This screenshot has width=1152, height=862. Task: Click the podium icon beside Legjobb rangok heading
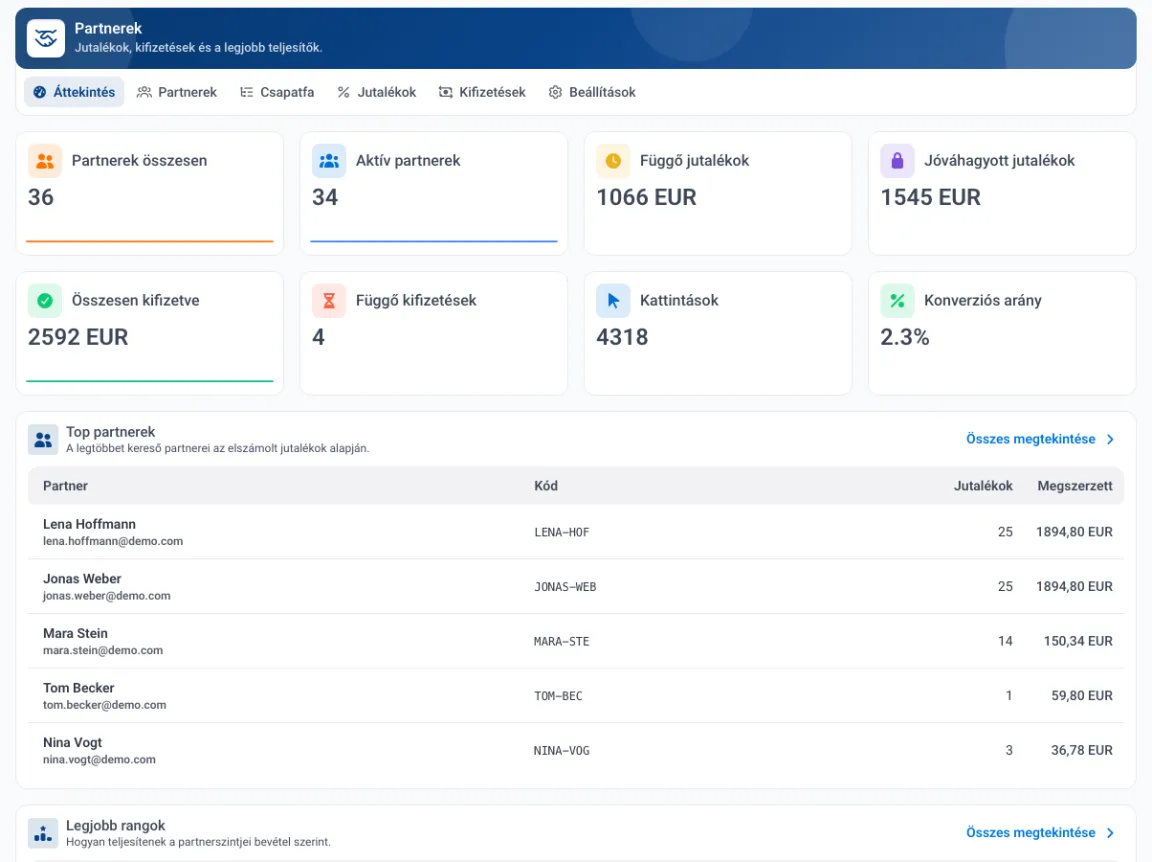coord(43,833)
